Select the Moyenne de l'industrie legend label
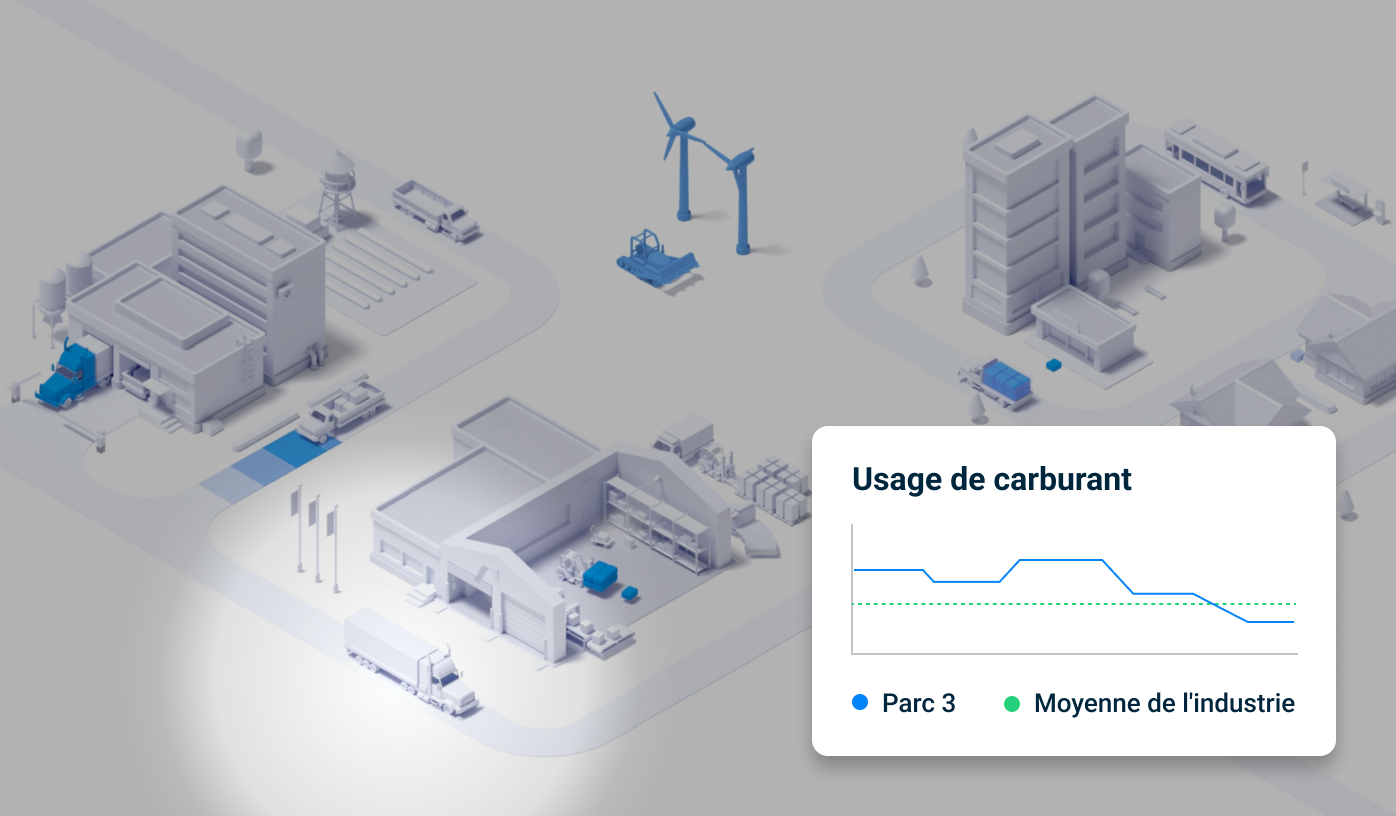Screen dimensions: 1396x816 1164,703
